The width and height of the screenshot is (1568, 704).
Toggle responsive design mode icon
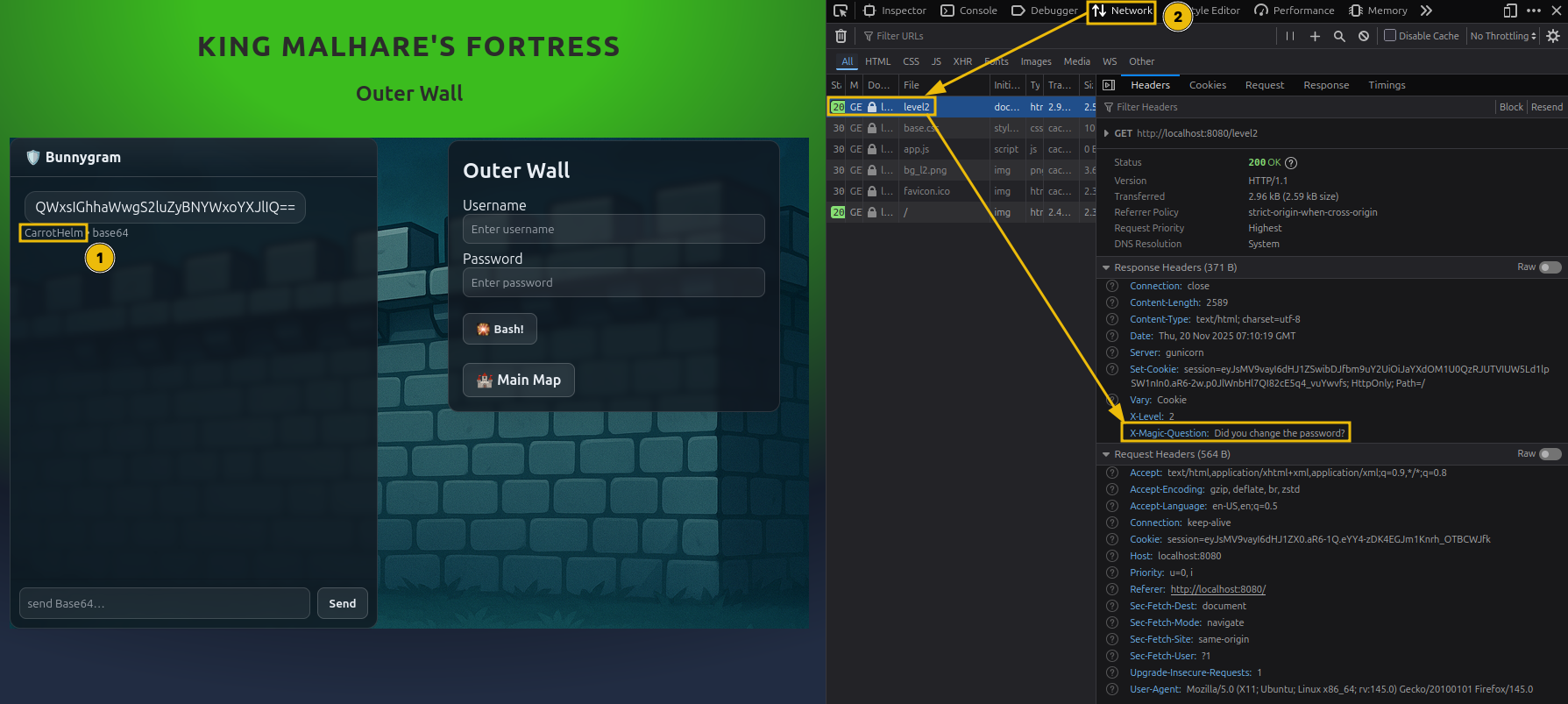1510,11
